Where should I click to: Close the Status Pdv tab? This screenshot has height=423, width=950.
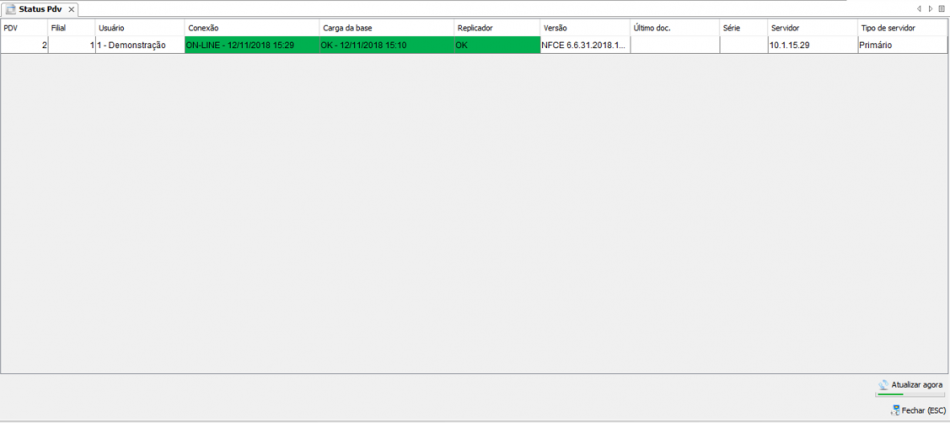pyautogui.click(x=71, y=9)
